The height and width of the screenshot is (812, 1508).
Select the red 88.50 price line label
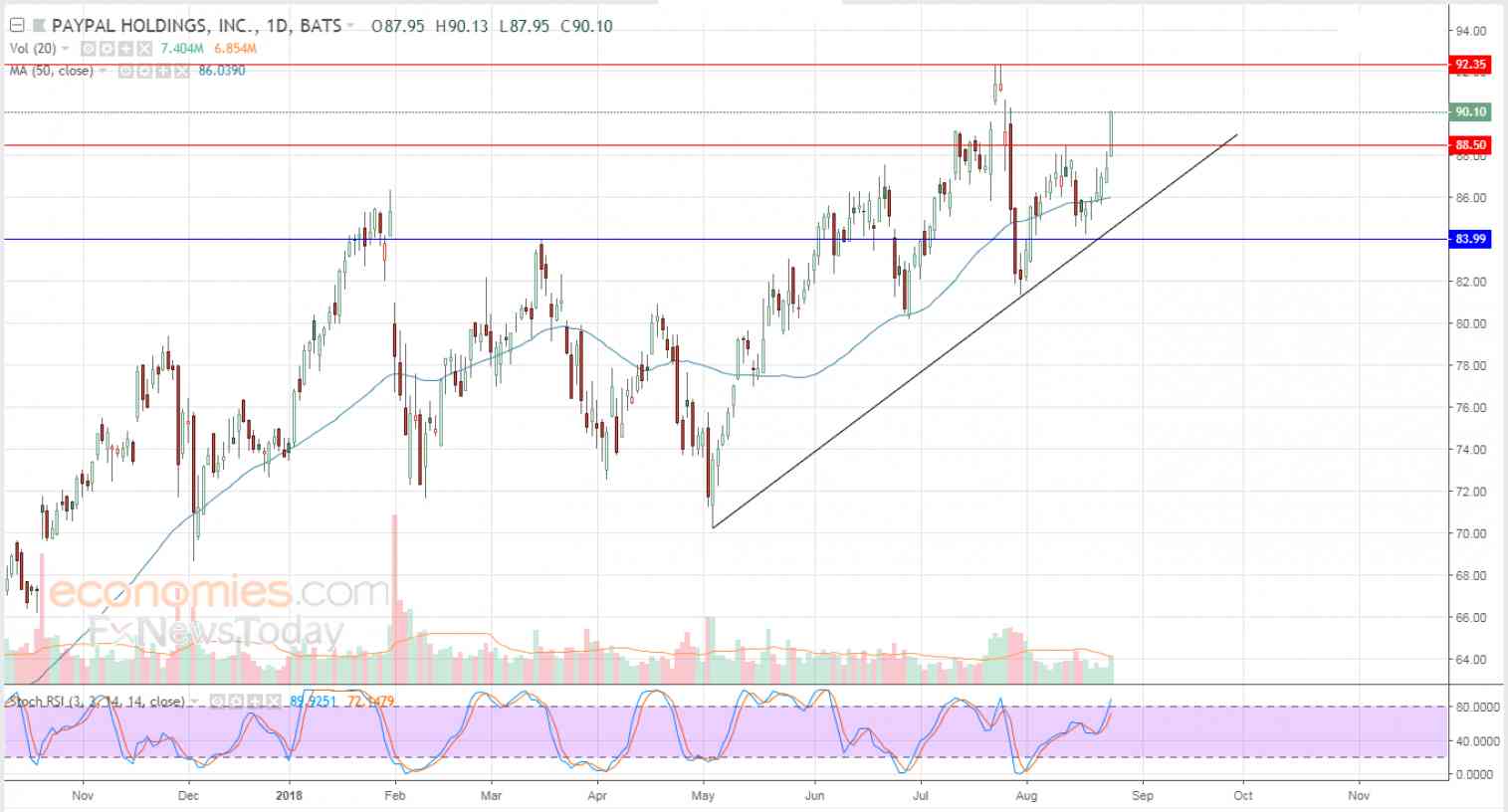coord(1470,145)
